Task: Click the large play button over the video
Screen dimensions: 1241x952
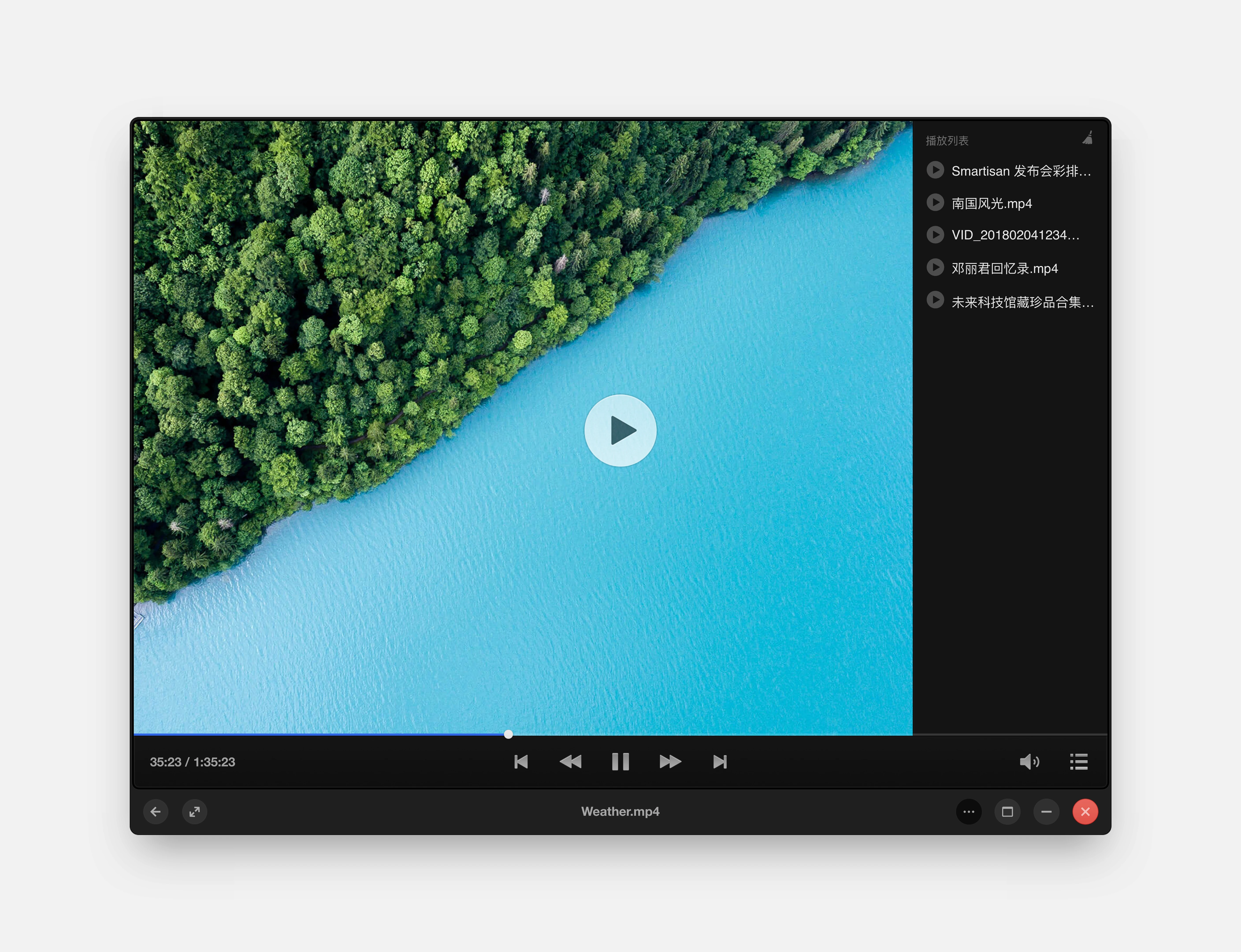Action: [620, 431]
